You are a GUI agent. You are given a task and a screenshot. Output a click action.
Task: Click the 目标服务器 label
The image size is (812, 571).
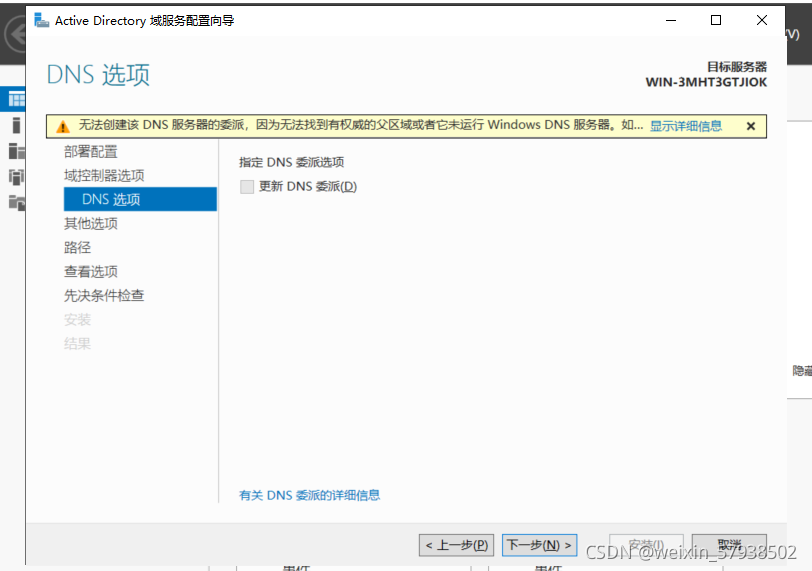point(737,67)
